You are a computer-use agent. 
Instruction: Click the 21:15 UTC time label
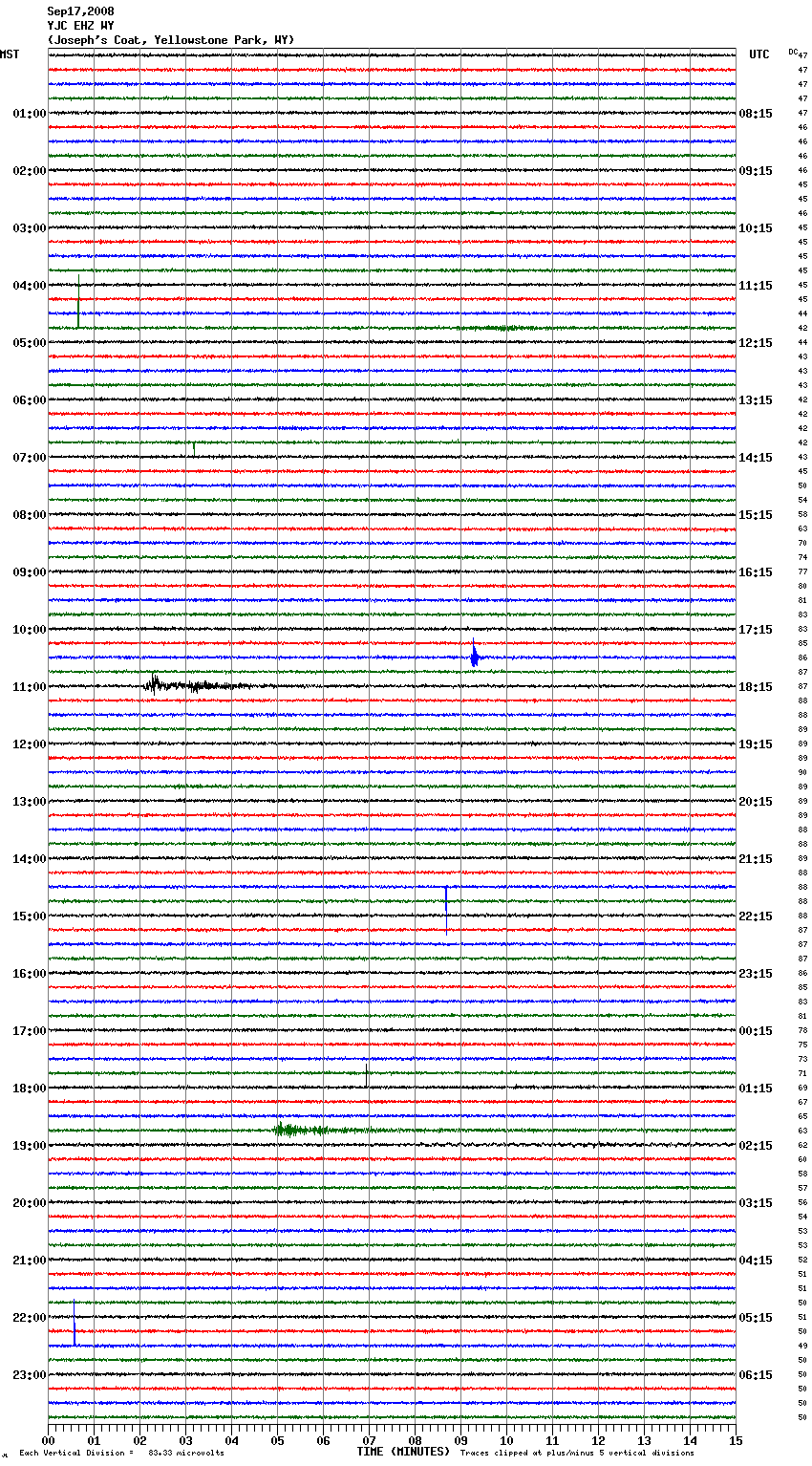point(756,859)
